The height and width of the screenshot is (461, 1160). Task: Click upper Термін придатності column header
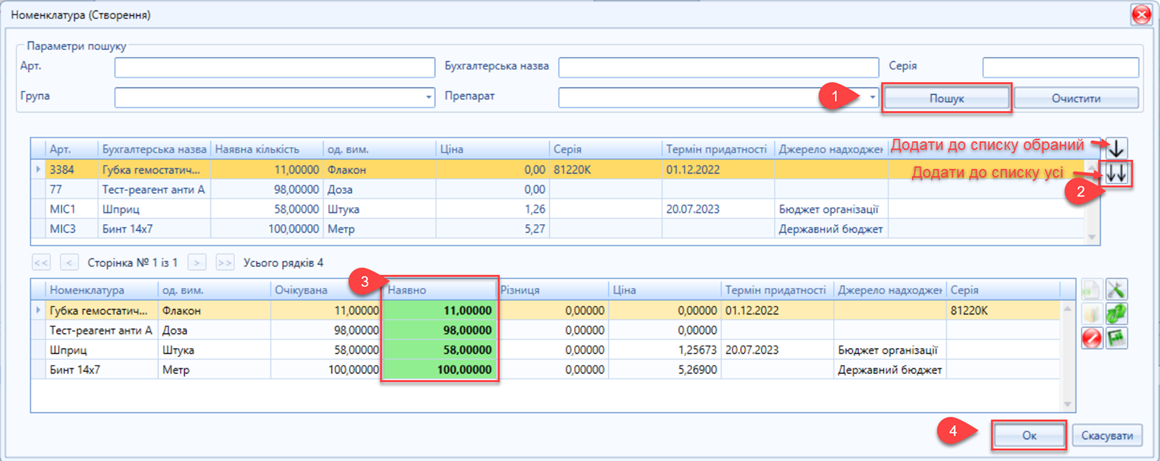[x=718, y=149]
